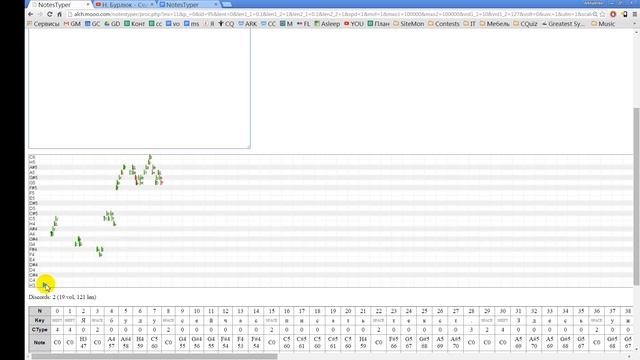The image size is (640, 360).
Task: Click the vertical page scrollbar thumb
Action: [636, 196]
